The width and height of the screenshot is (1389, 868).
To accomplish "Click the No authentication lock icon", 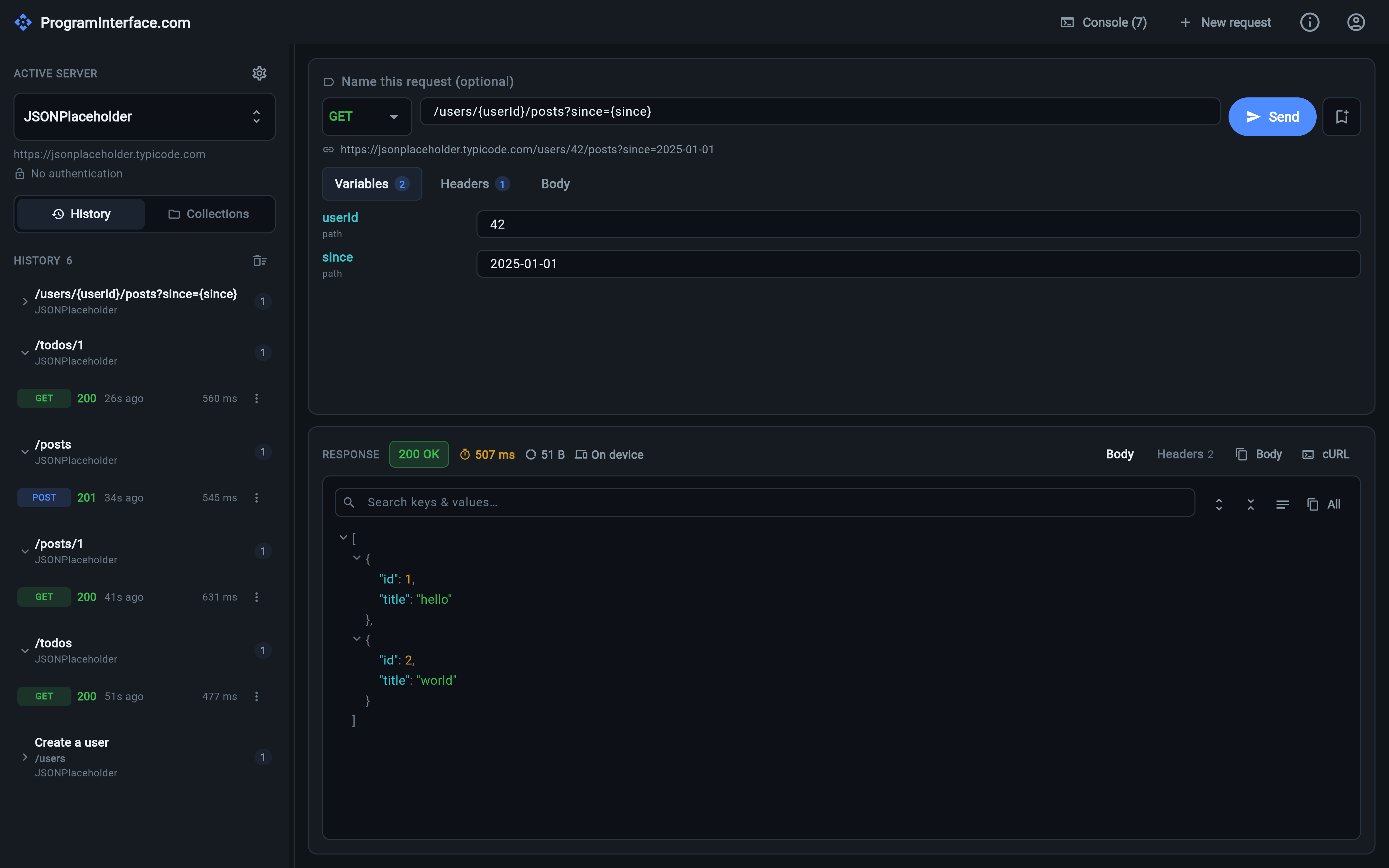I will point(20,173).
